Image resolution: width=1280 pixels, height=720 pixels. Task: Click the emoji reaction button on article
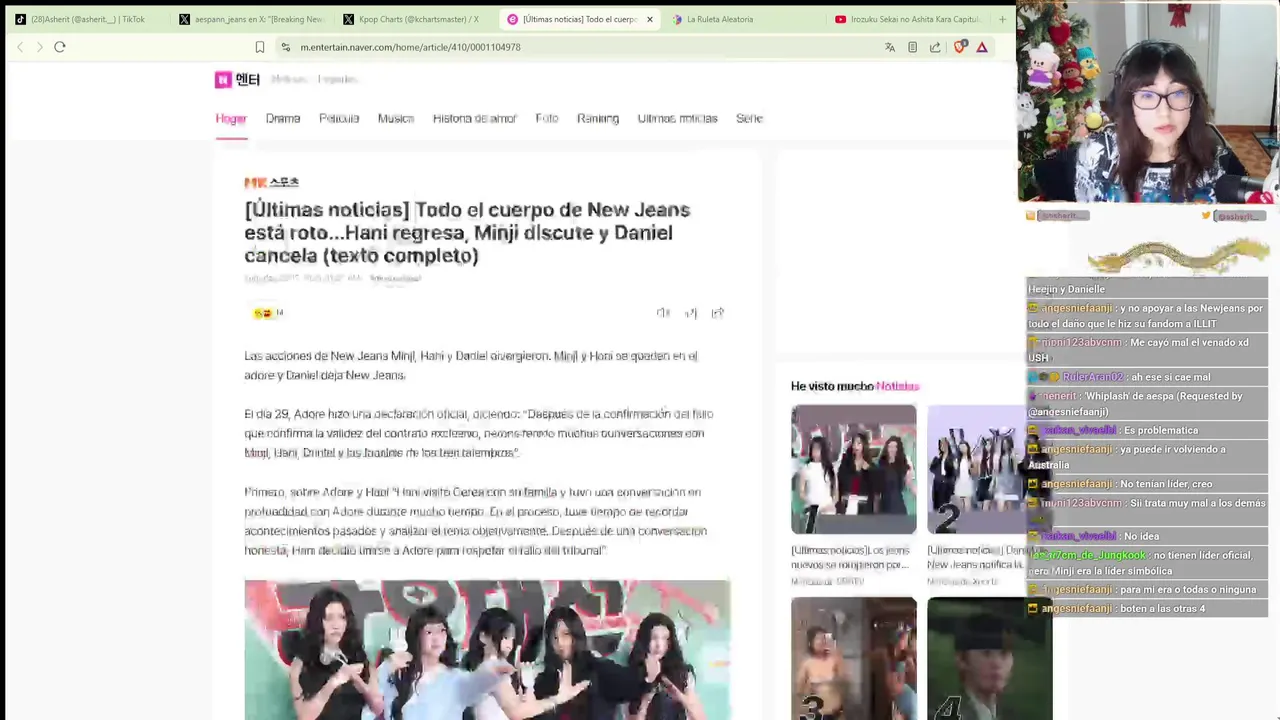[268, 313]
